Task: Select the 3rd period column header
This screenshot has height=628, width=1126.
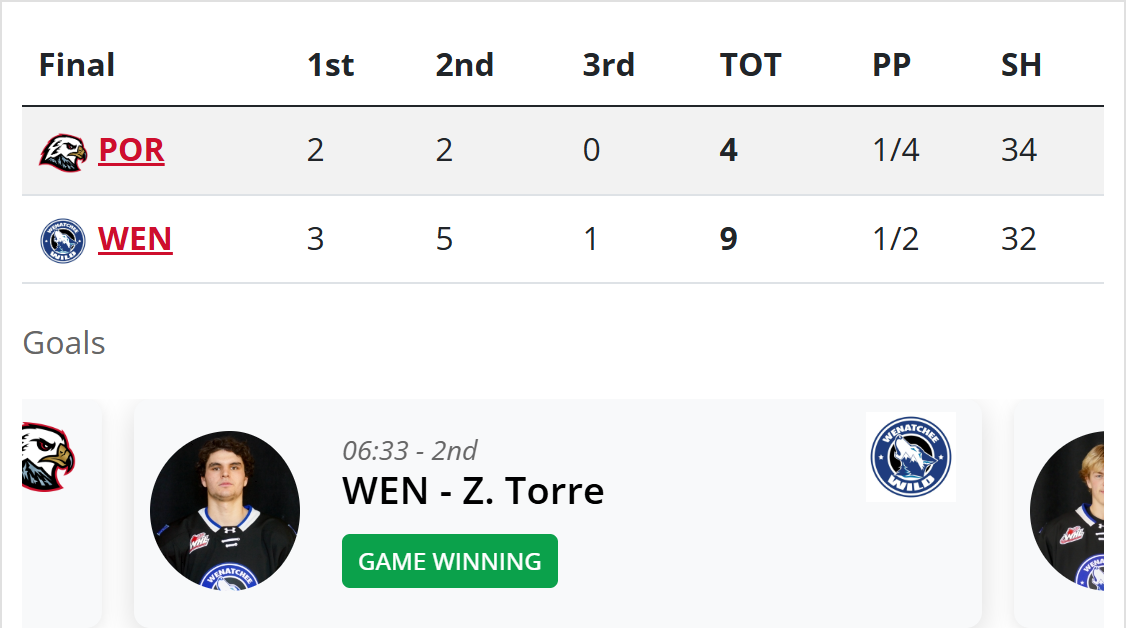Action: pyautogui.click(x=609, y=65)
